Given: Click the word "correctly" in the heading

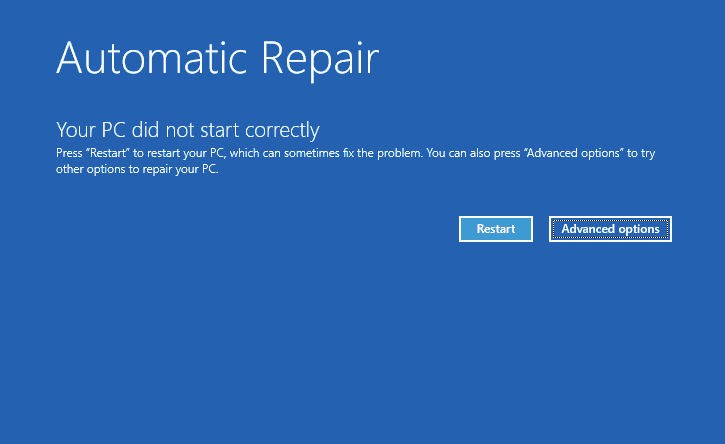Looking at the screenshot, I should [283, 130].
